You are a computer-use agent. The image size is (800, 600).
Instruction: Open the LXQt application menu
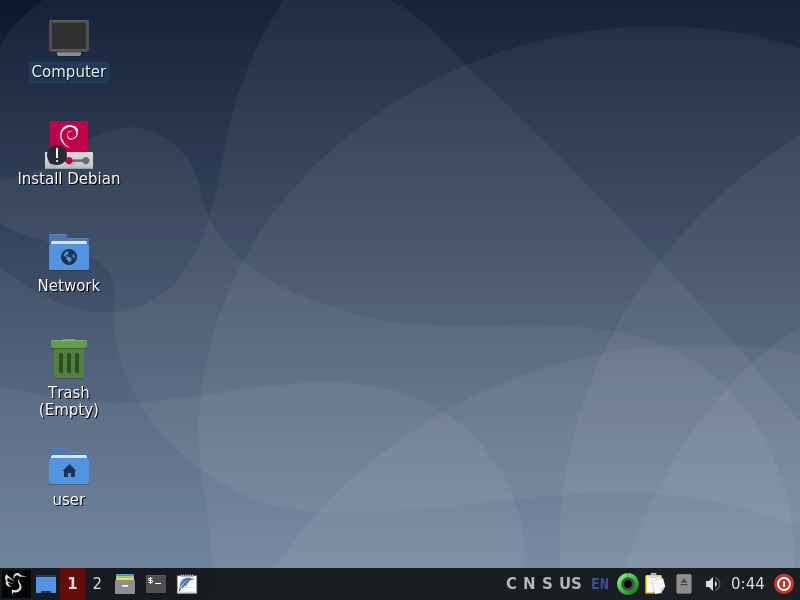tap(15, 584)
